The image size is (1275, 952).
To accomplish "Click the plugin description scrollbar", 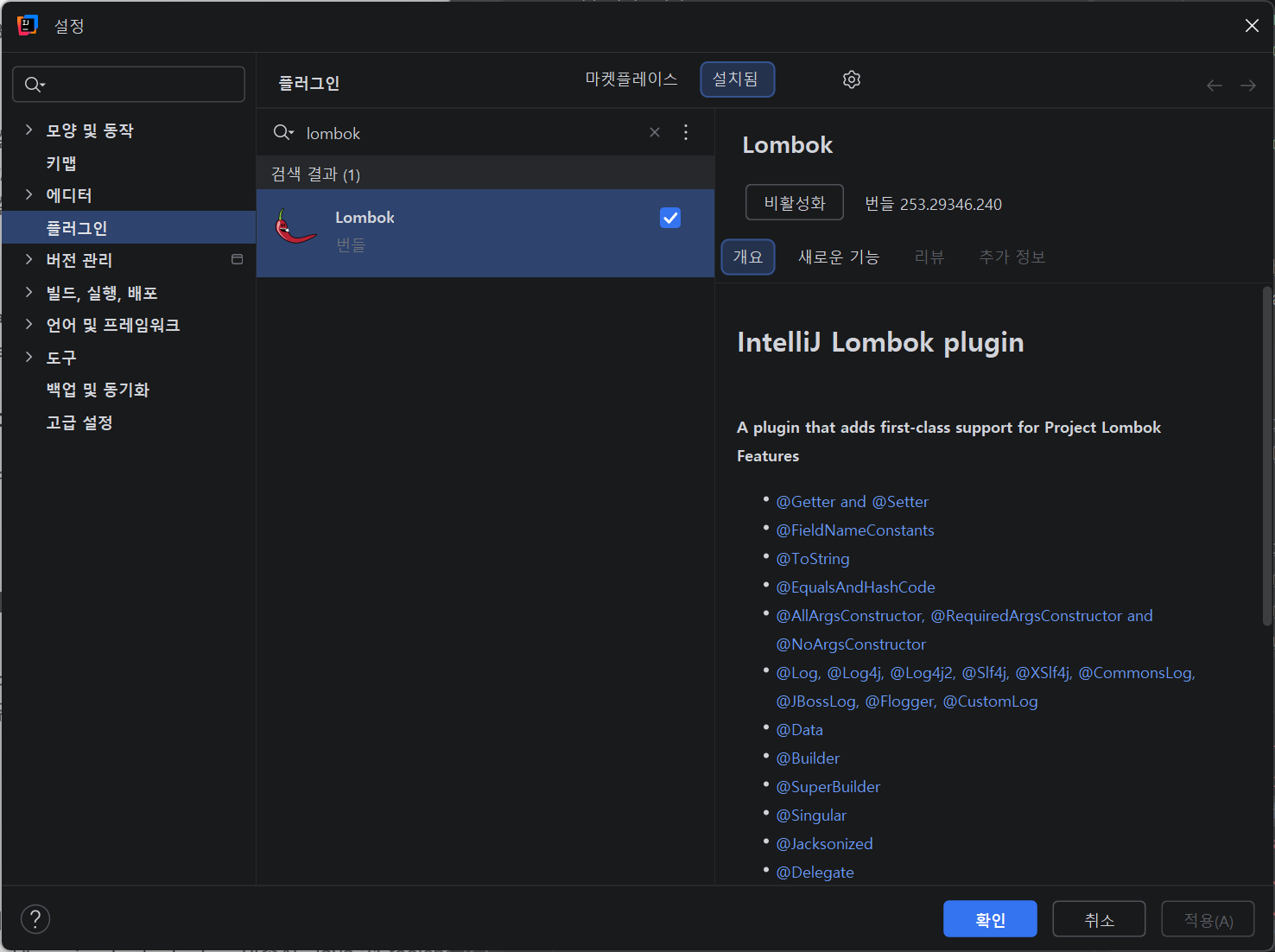I will pyautogui.click(x=1266, y=458).
